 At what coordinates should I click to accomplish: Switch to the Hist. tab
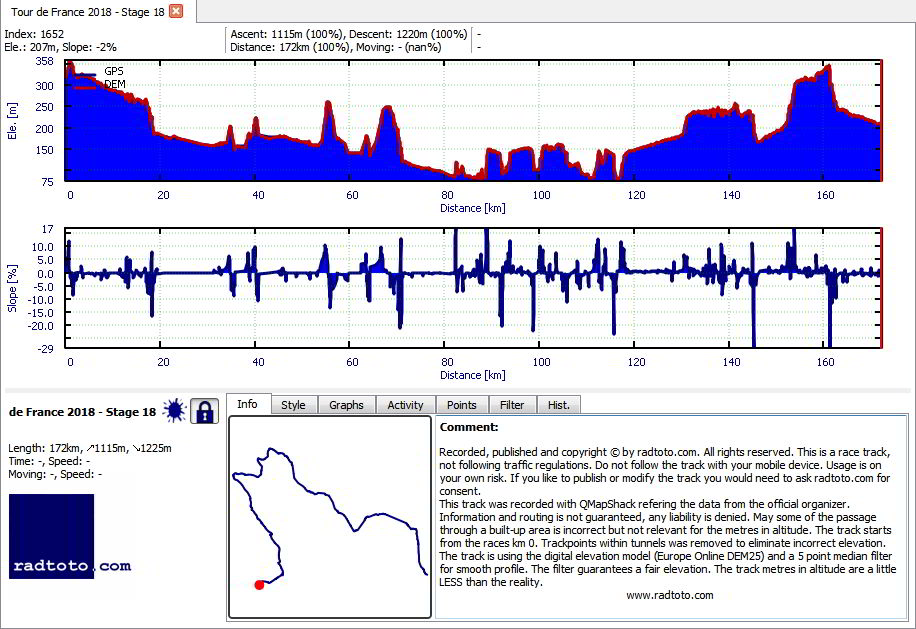point(558,405)
